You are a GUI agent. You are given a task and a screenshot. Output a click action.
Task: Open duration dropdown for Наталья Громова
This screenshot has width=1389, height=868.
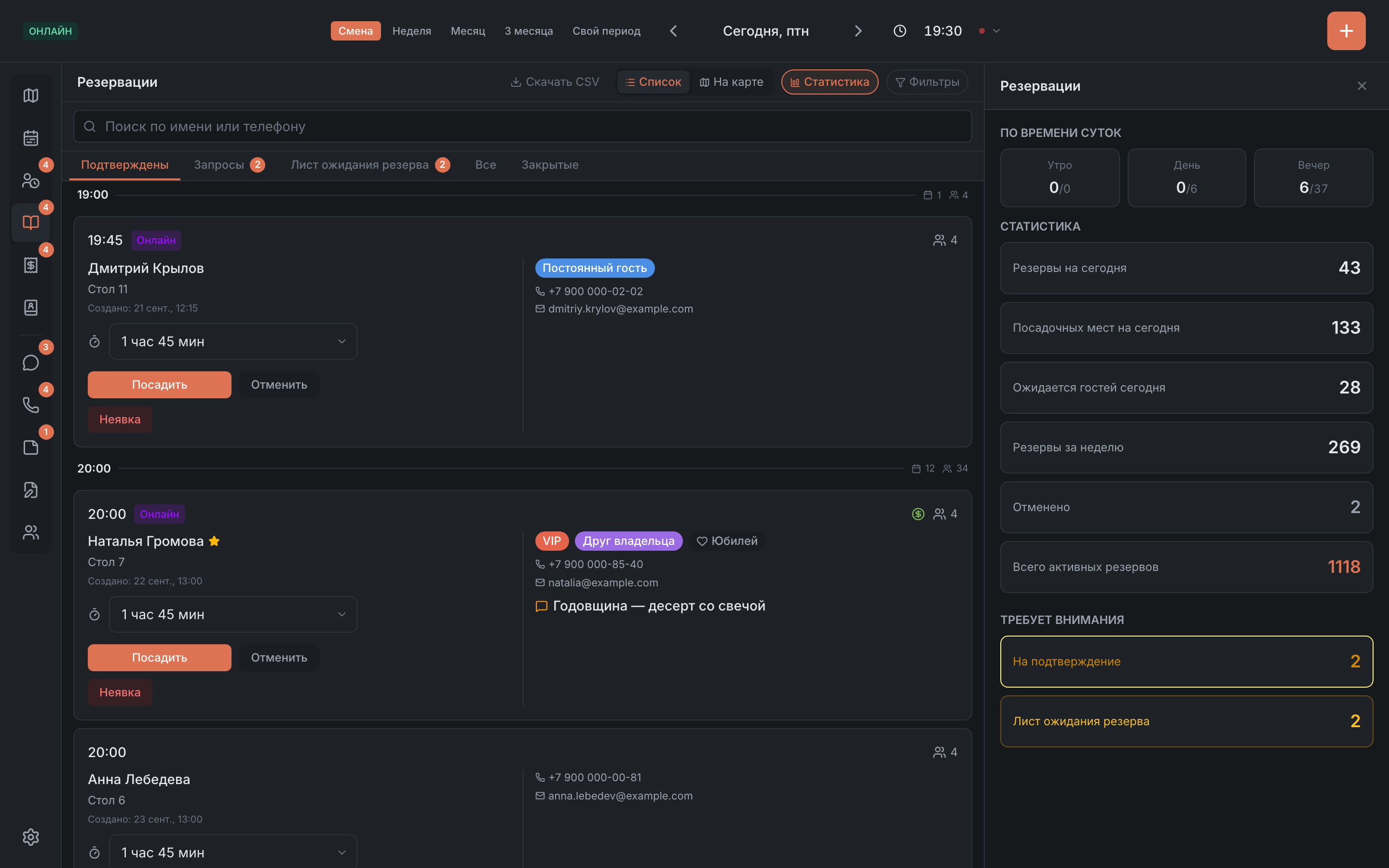tap(233, 614)
